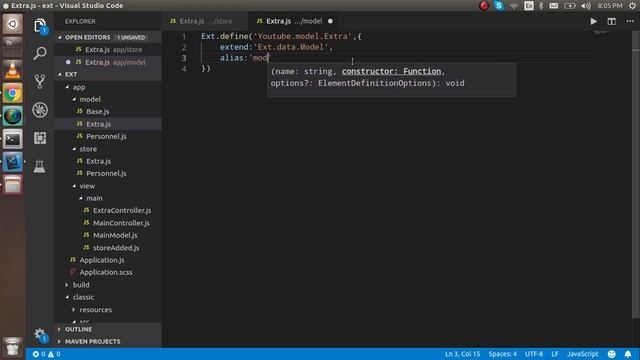Launch Google Chrome from the dock
Image resolution: width=640 pixels, height=360 pixels.
(13, 94)
